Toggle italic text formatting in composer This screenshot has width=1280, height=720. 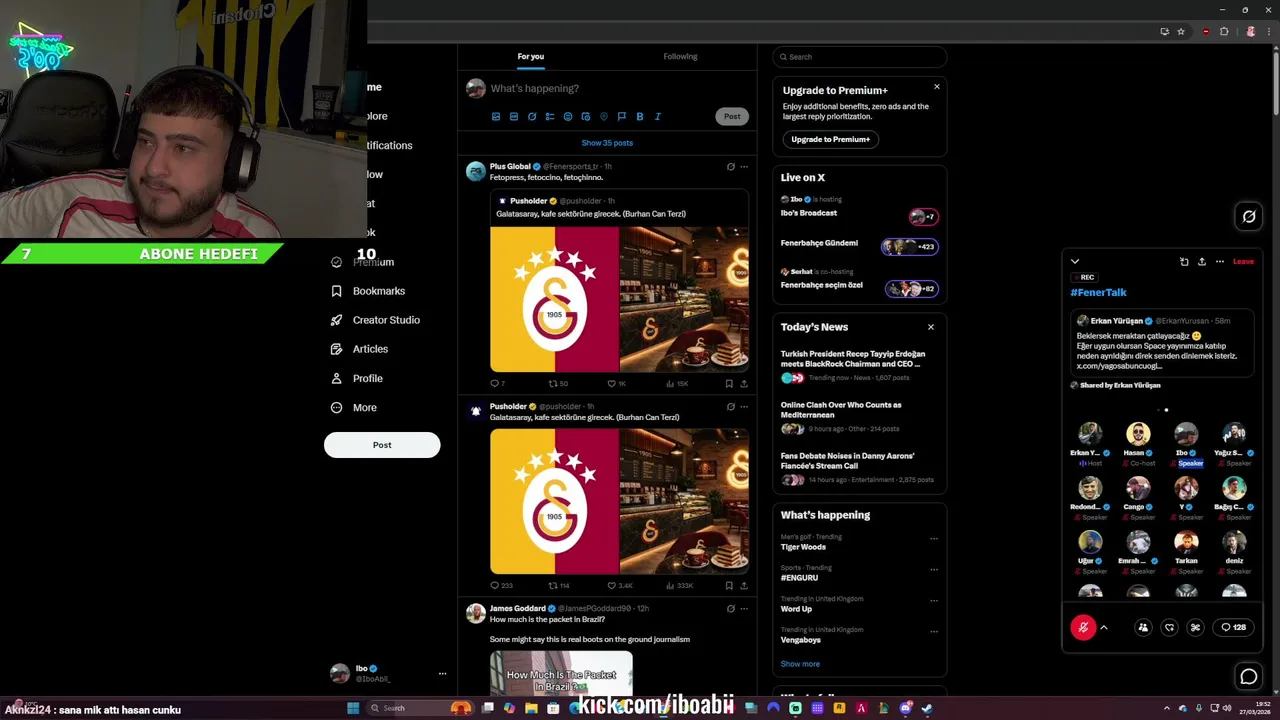[x=658, y=117]
